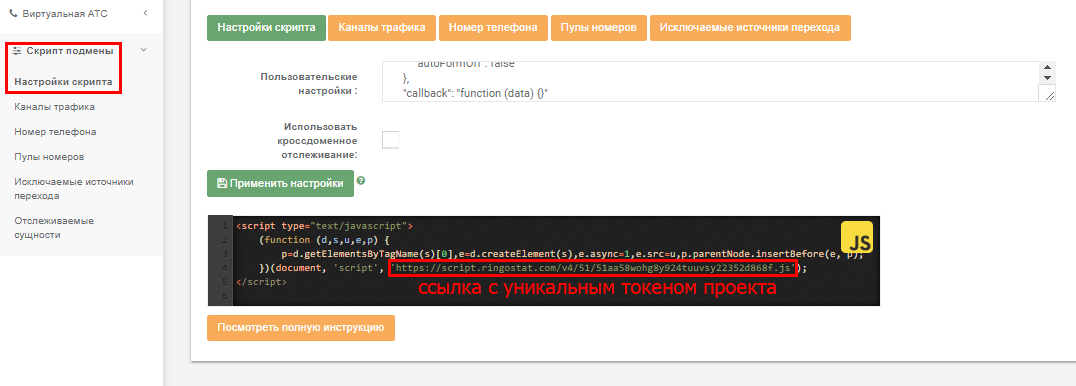Click the (function (d,s,u,e,p) { code line
1076x386 pixels.
coord(325,240)
